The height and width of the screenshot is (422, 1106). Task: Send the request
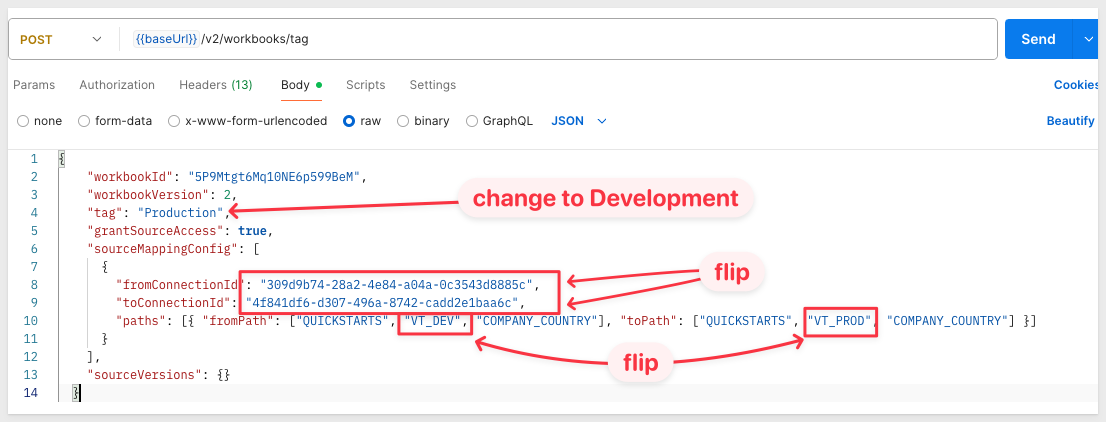point(1038,40)
